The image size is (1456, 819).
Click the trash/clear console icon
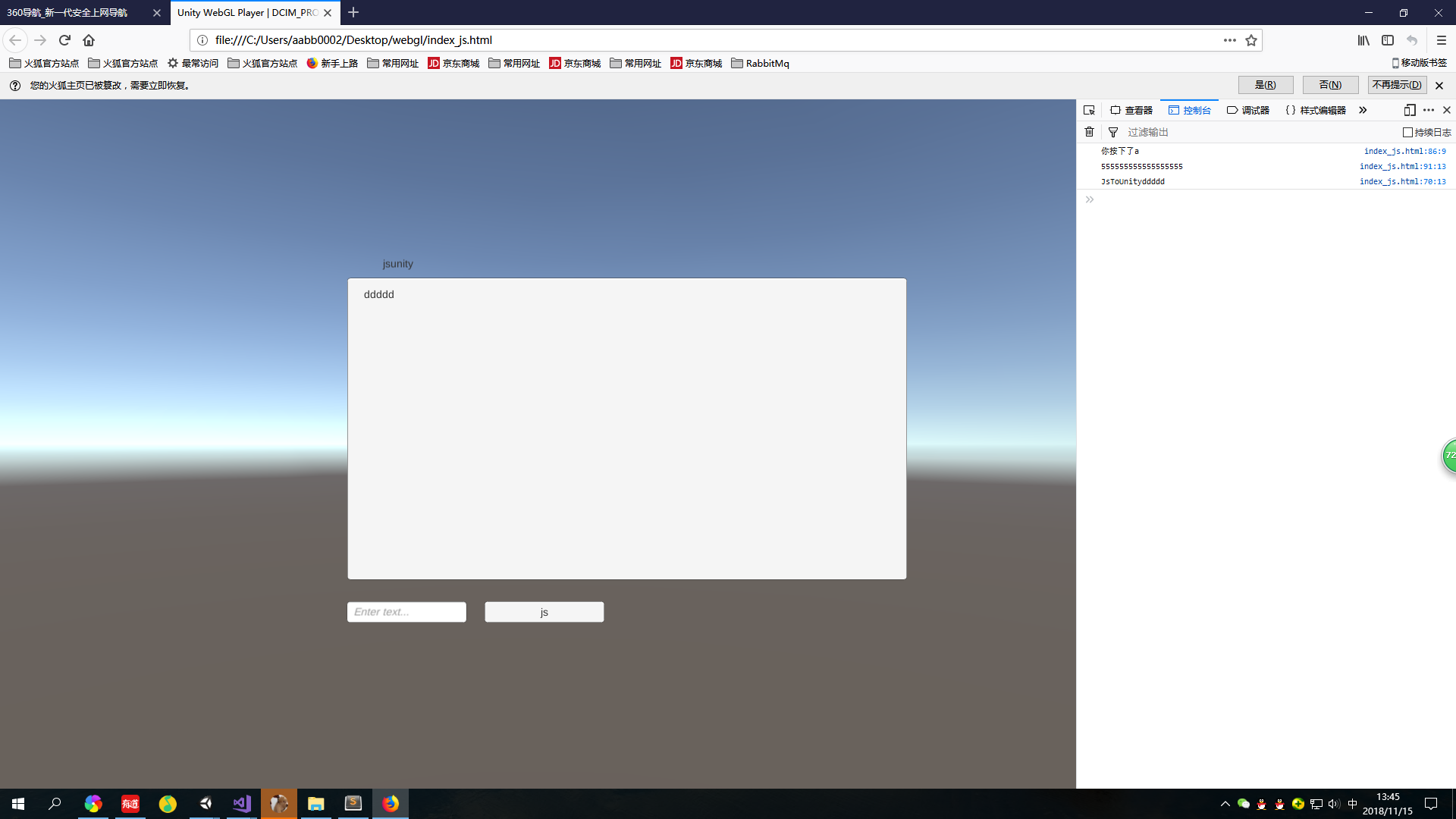click(x=1088, y=131)
